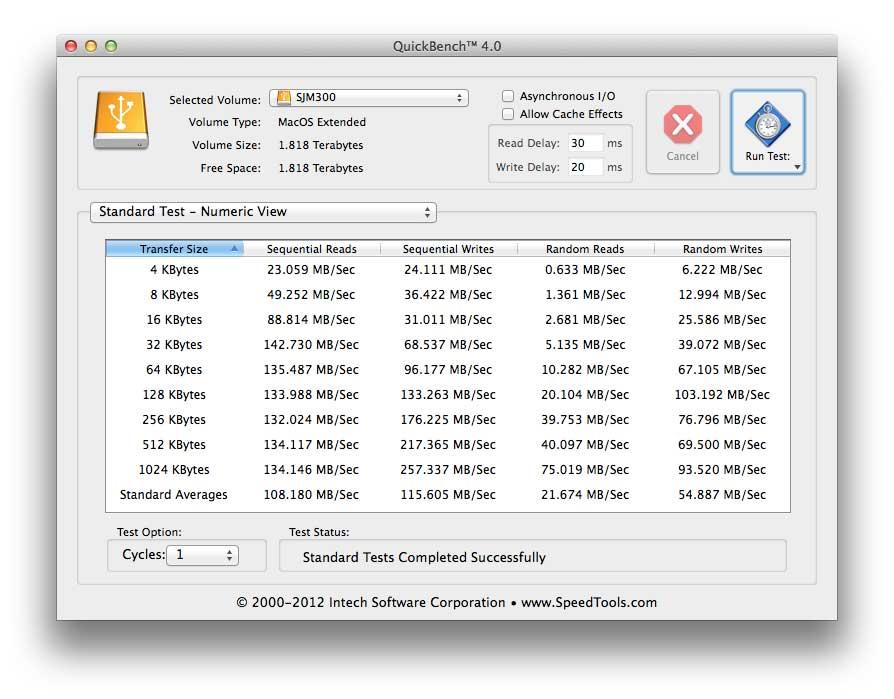Select the Standard Averages row label

pos(173,495)
